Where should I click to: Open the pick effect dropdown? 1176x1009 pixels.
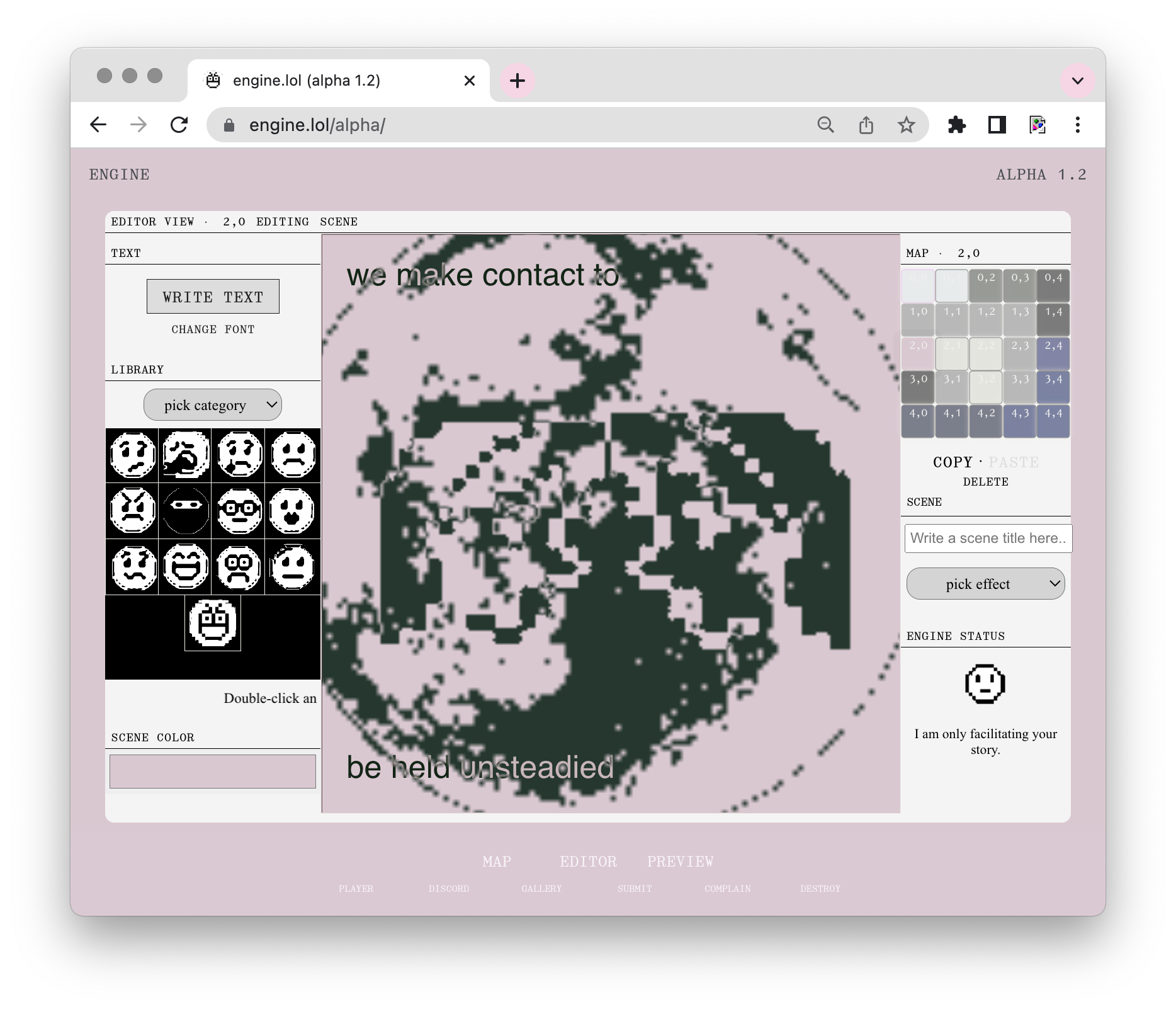(x=985, y=583)
